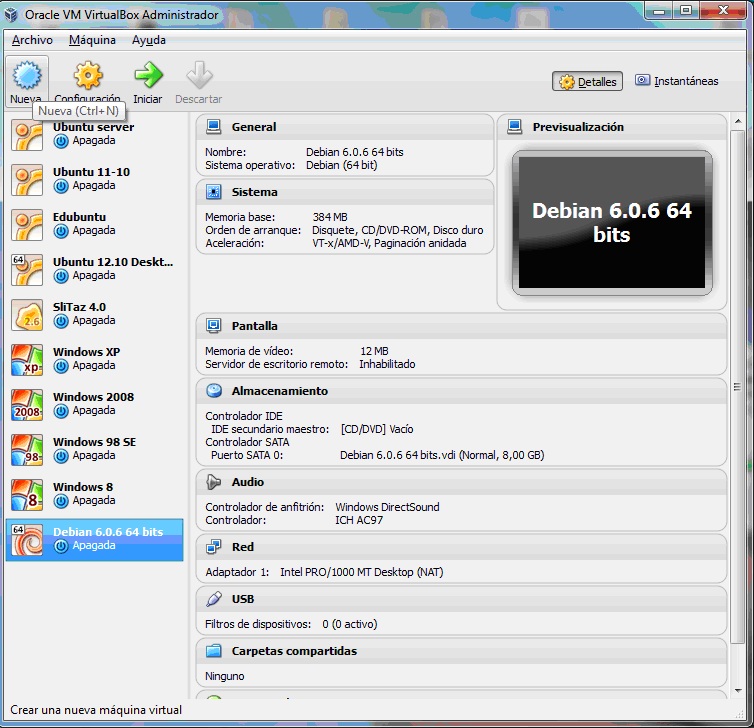Collapse the Sistema section header
754x728 pixels.
pos(254,192)
